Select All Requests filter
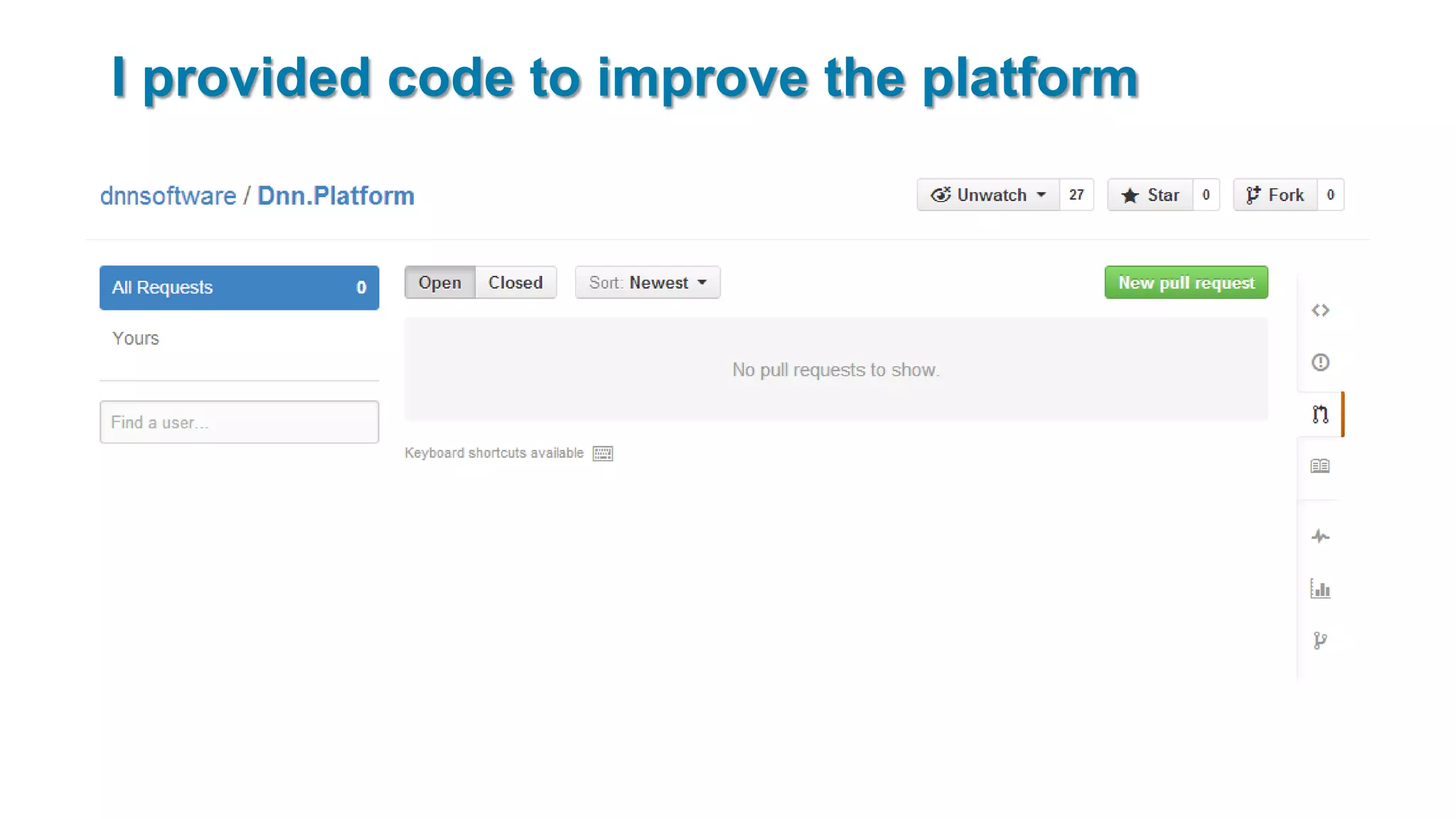This screenshot has height=819, width=1456. (x=239, y=287)
